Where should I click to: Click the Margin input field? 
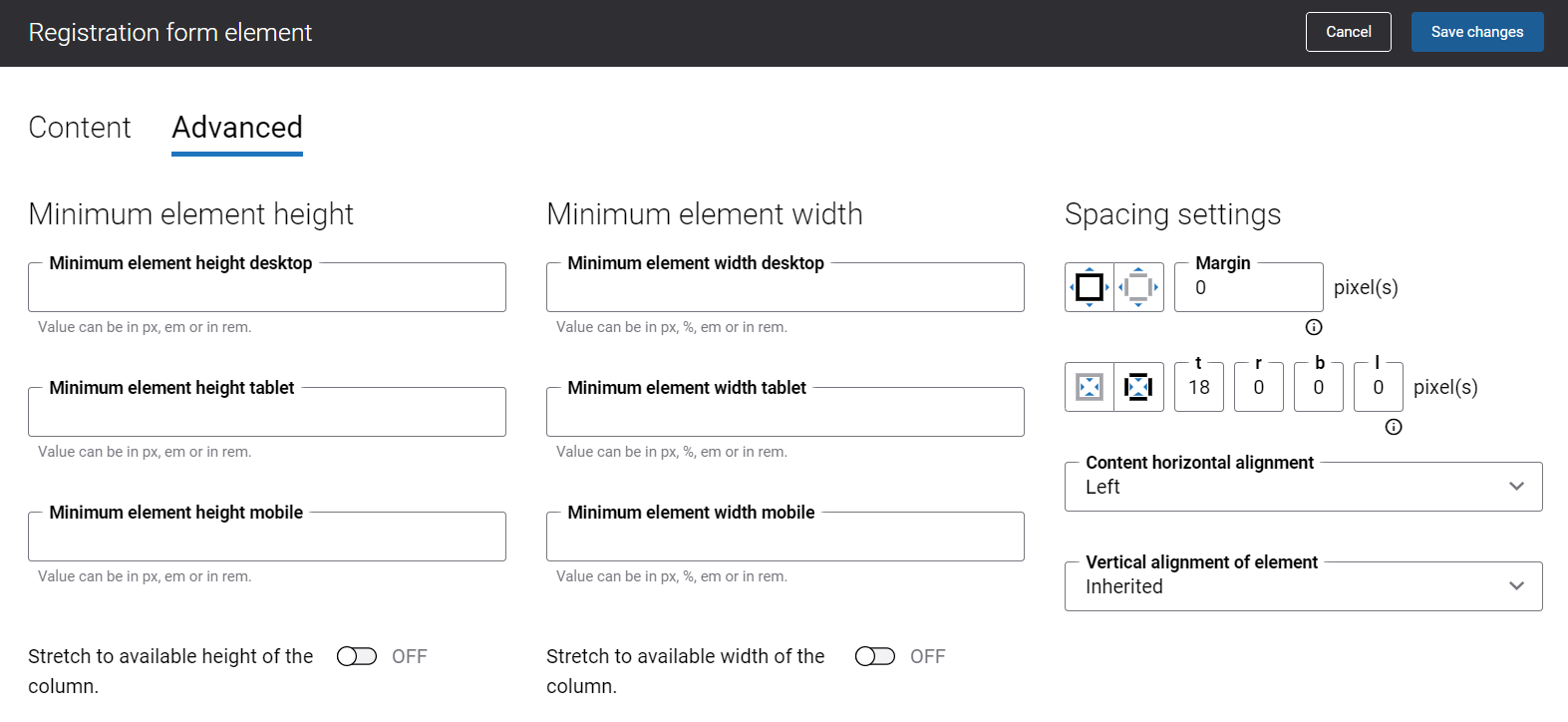[x=1248, y=288]
